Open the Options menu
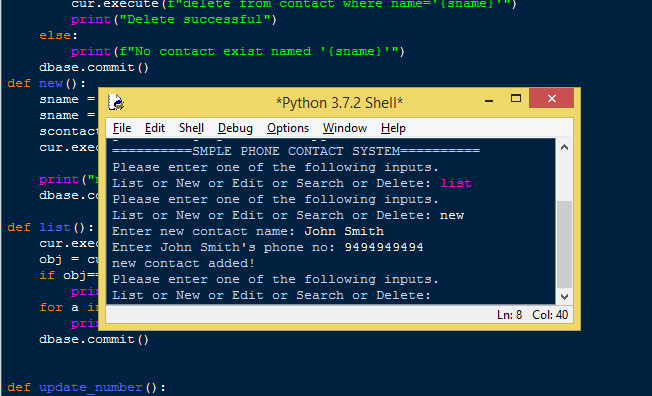Viewport: 652px width, 396px height. 288,128
